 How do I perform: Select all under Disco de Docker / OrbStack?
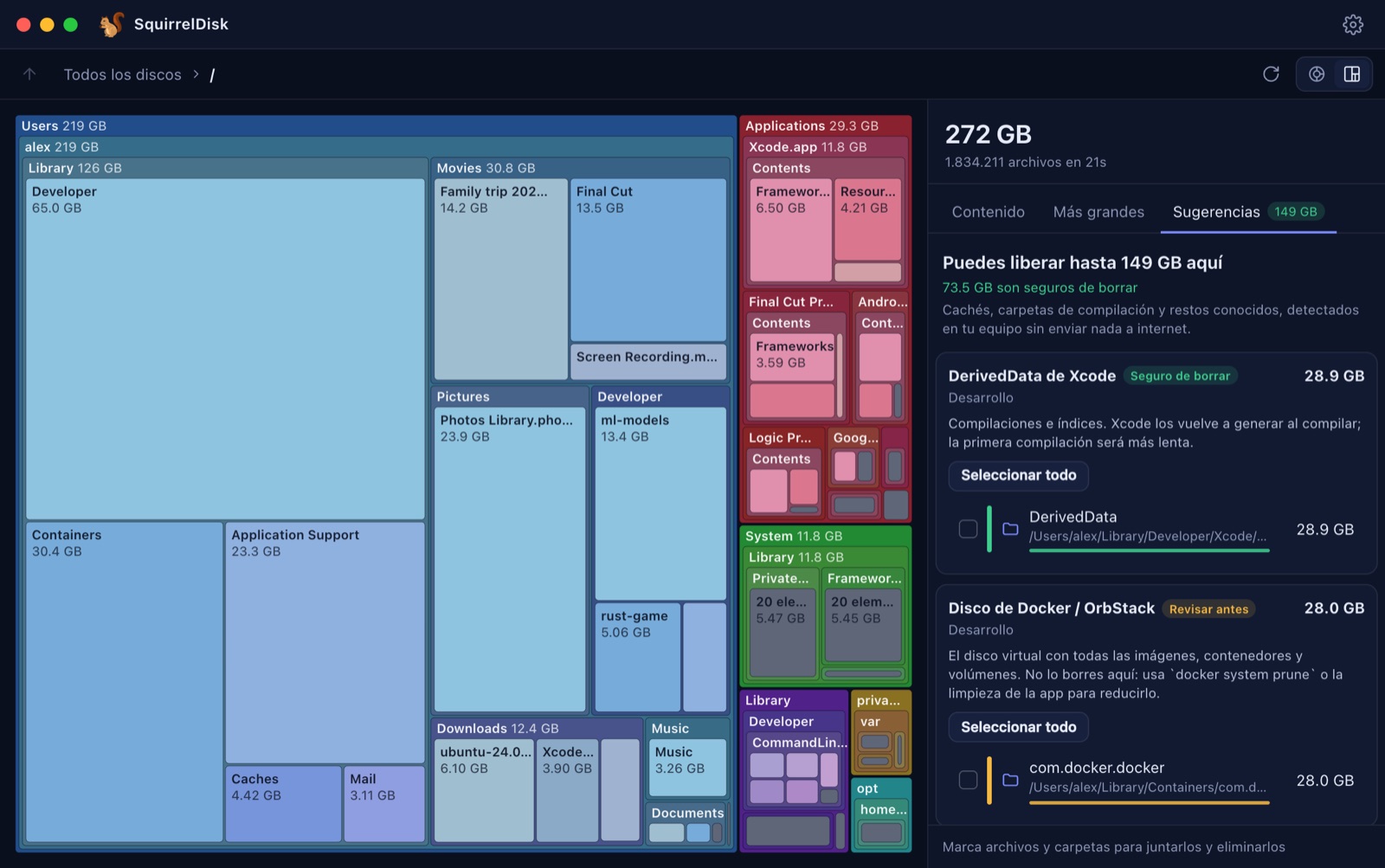tap(1019, 727)
